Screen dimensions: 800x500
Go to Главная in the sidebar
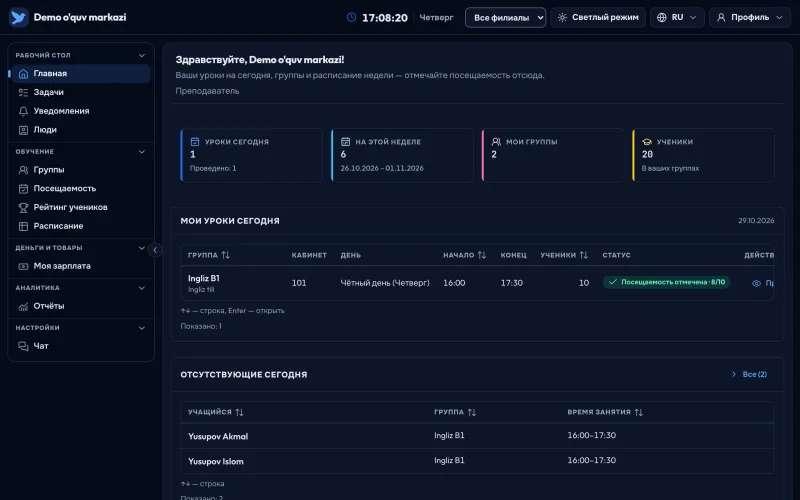coord(81,73)
